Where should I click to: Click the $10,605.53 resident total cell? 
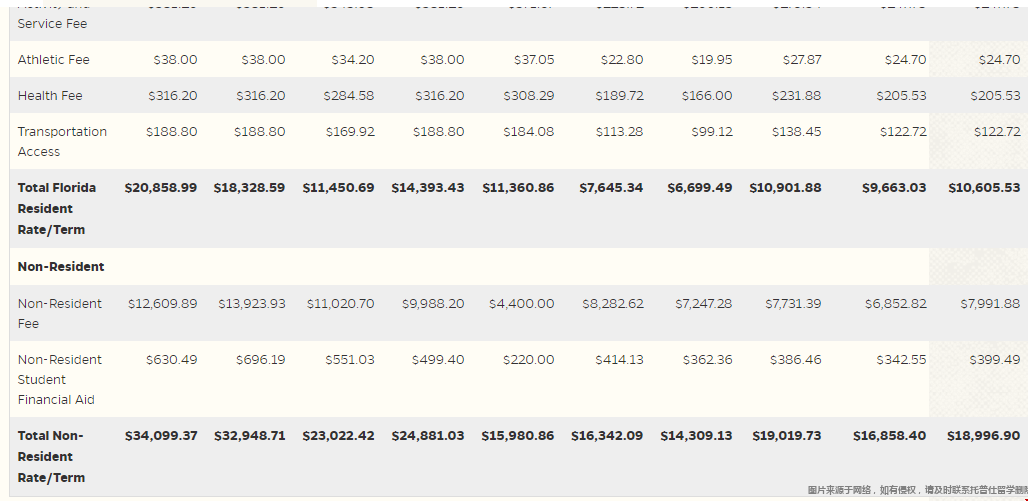point(984,188)
